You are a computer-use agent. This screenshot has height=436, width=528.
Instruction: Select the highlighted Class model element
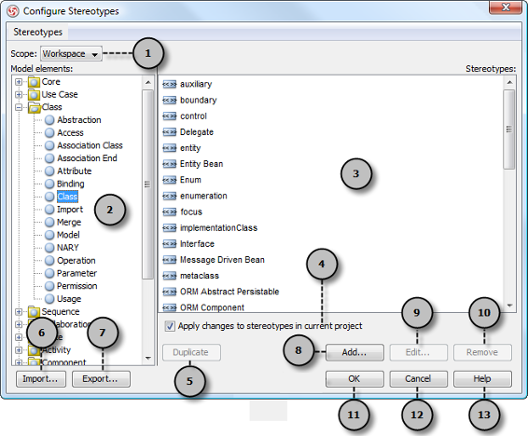click(x=67, y=197)
